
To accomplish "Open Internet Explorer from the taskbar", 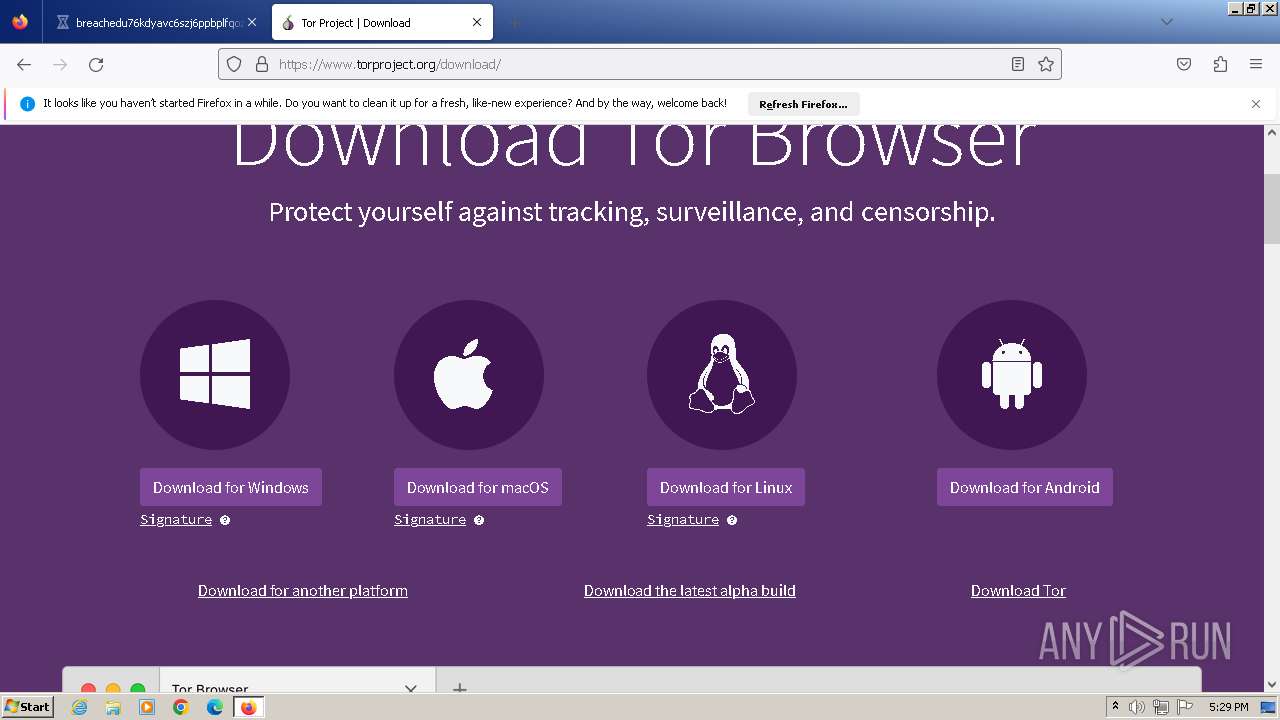I will tap(80, 707).
